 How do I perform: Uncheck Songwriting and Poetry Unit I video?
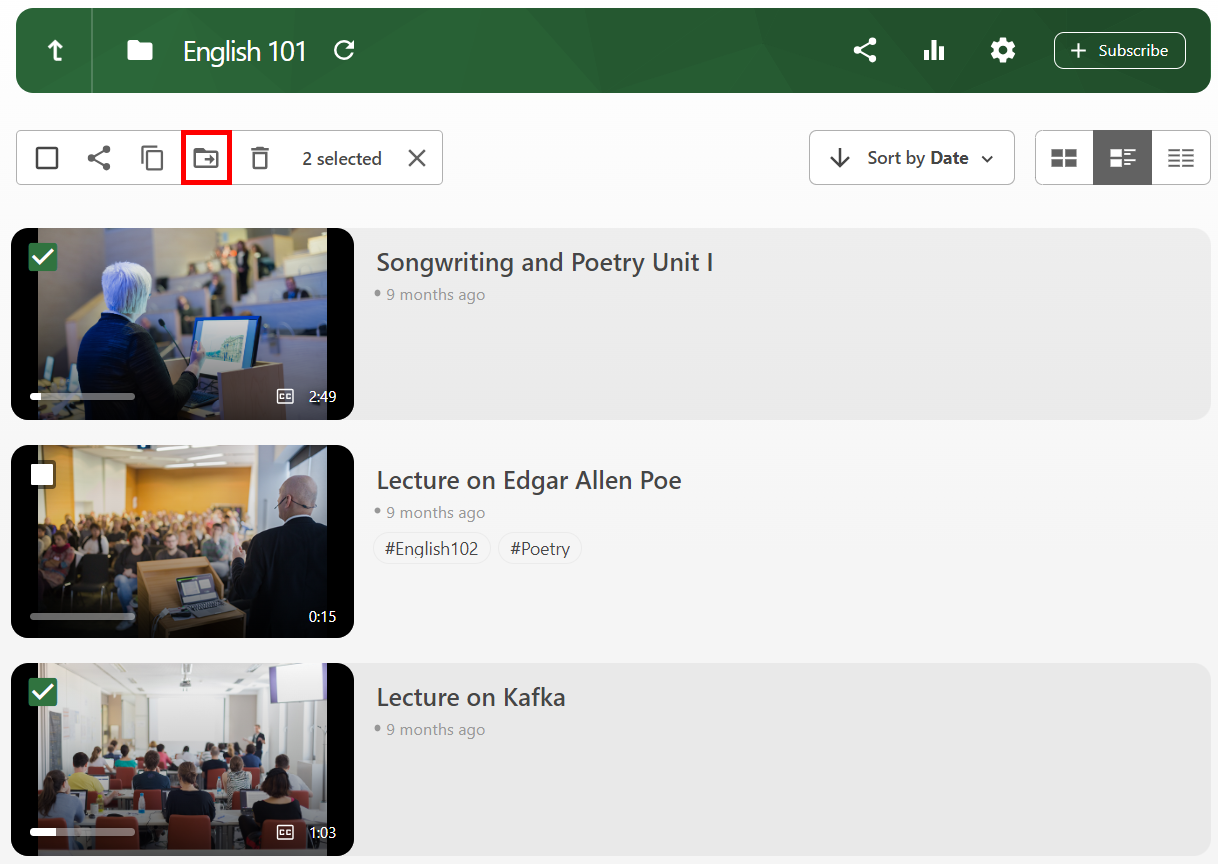click(43, 257)
